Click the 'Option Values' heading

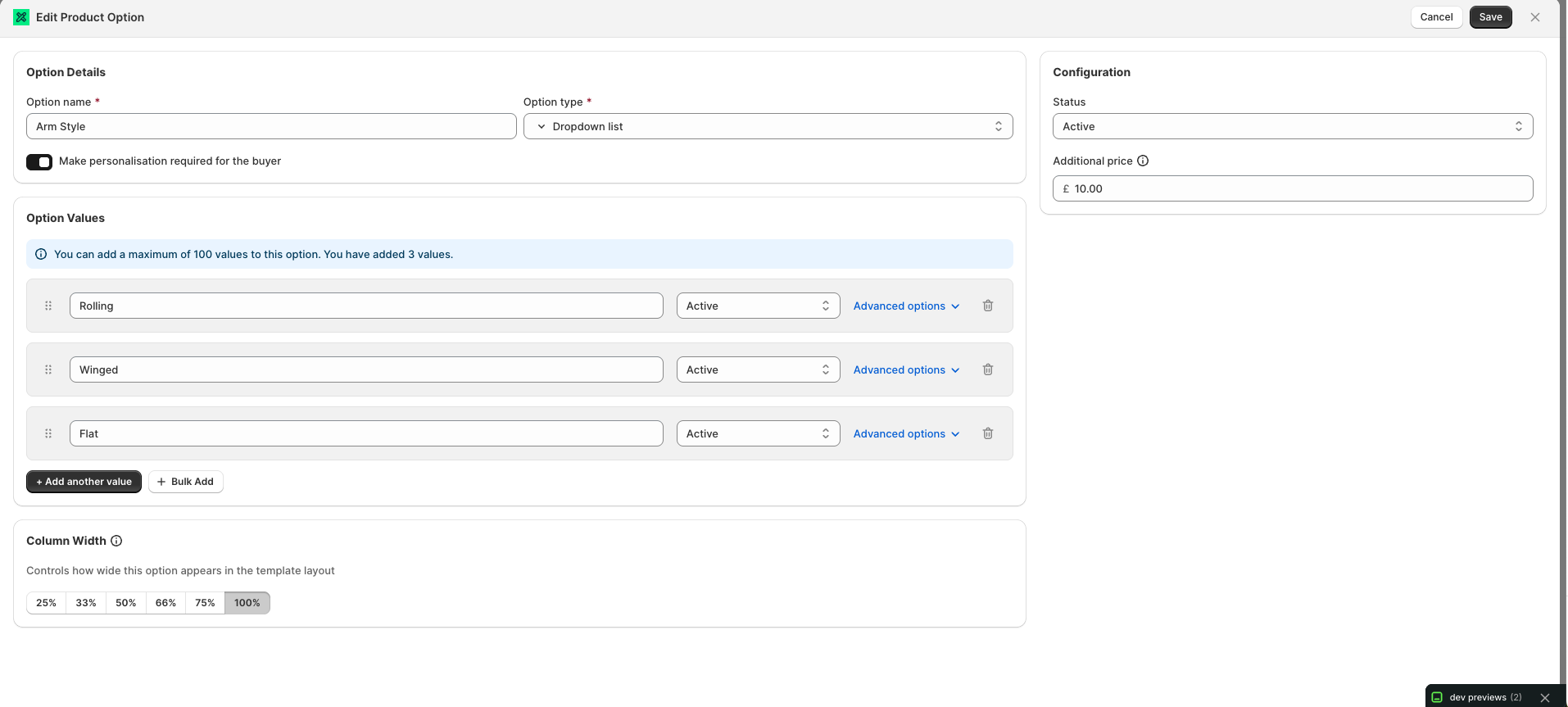[x=66, y=218]
